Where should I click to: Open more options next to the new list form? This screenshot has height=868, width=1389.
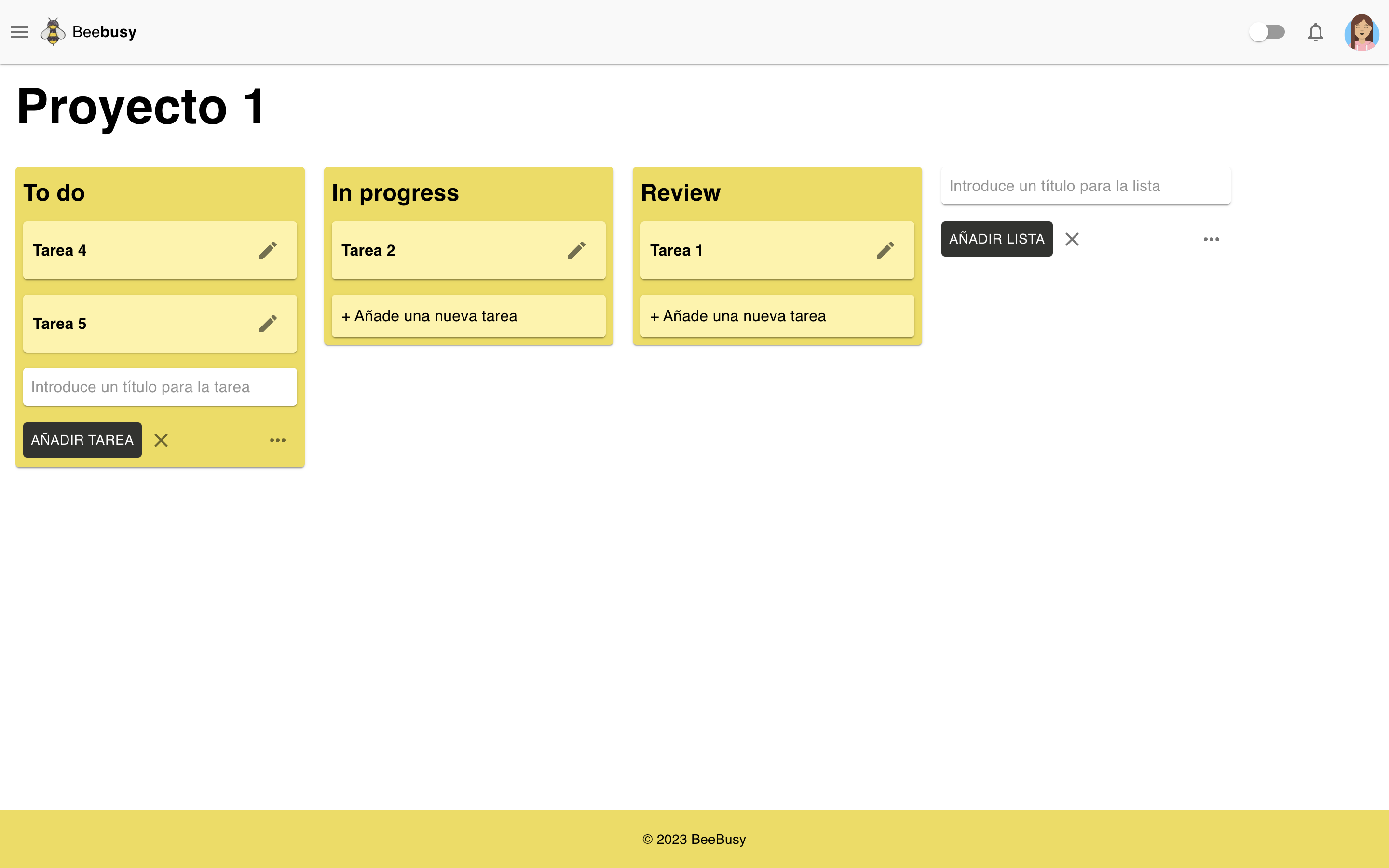[1211, 239]
